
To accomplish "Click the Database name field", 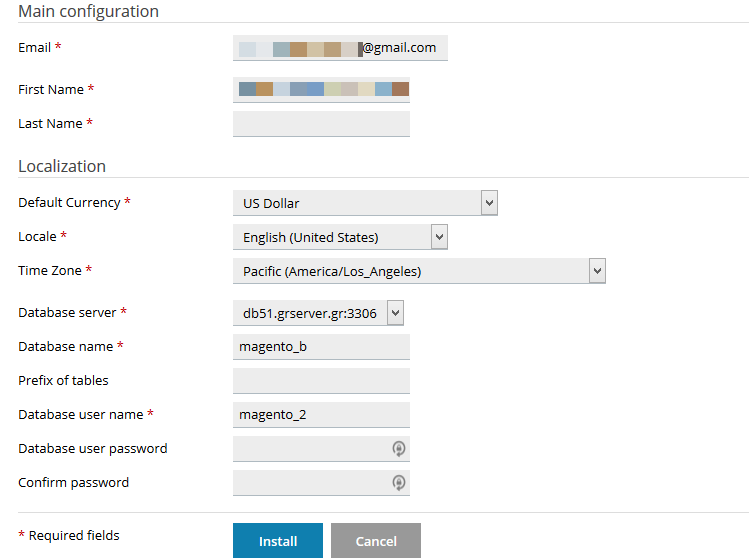I will 321,347.
